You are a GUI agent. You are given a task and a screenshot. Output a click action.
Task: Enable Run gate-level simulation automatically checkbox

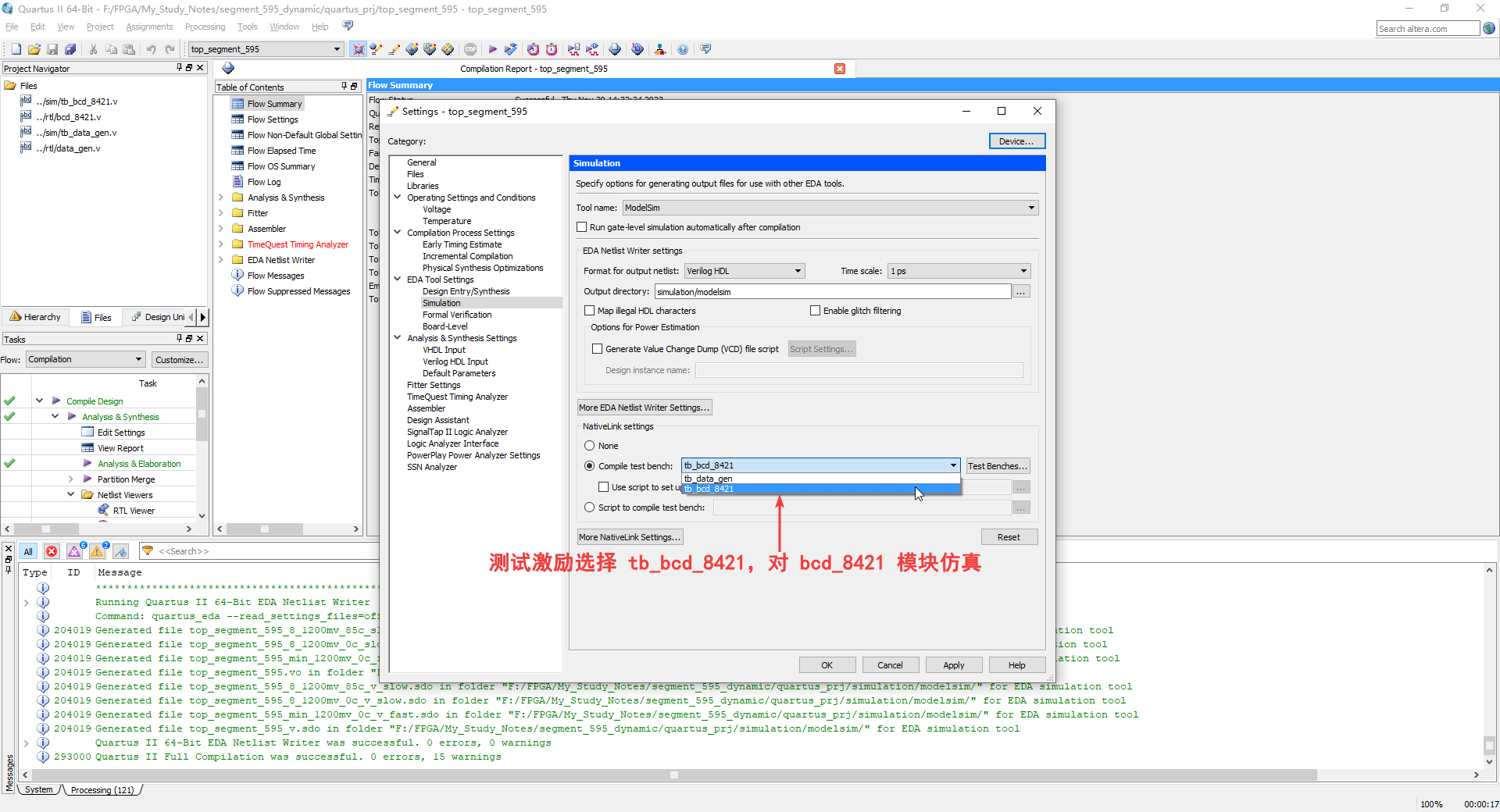coord(581,227)
